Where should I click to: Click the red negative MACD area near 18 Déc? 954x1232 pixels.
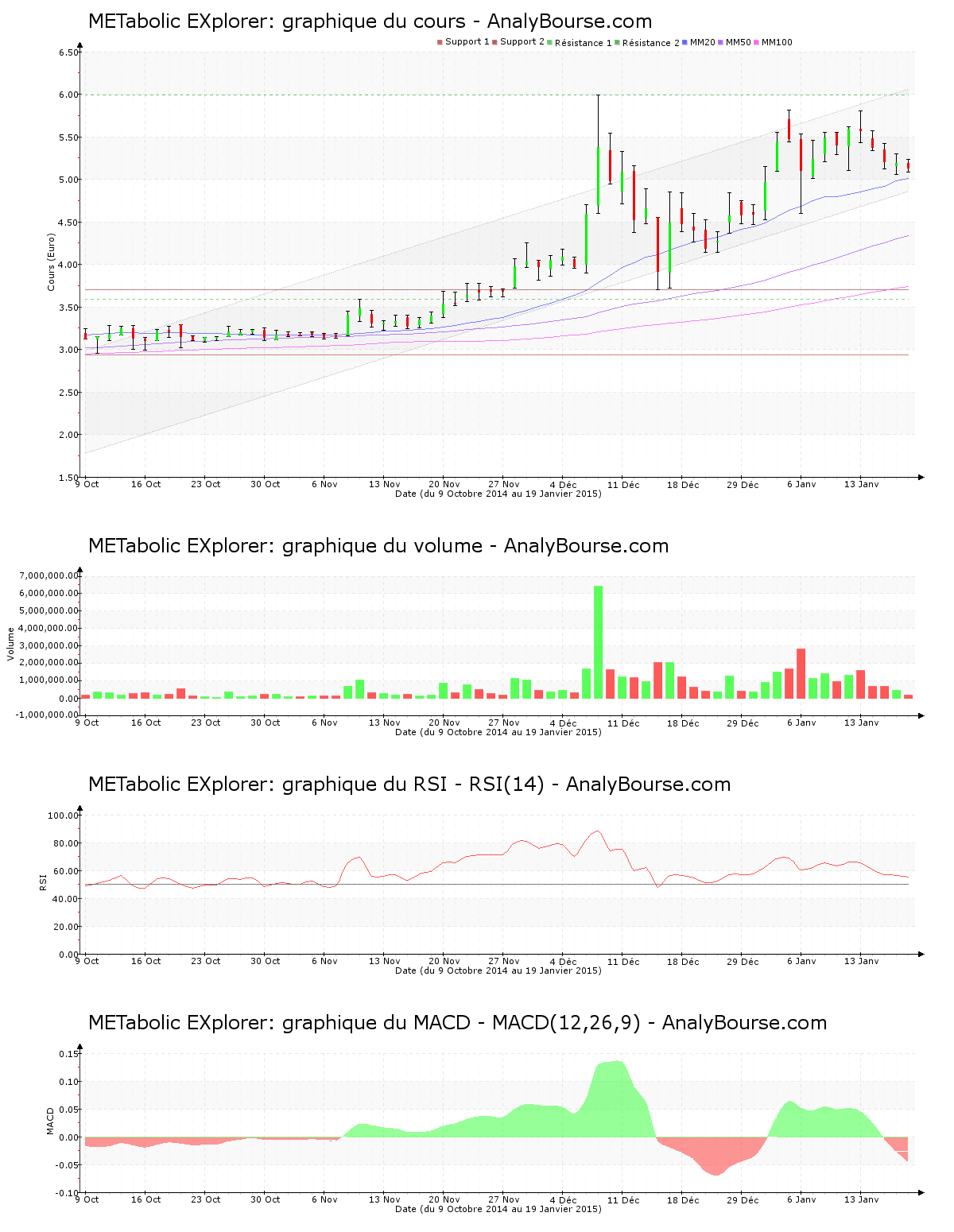click(712, 1153)
